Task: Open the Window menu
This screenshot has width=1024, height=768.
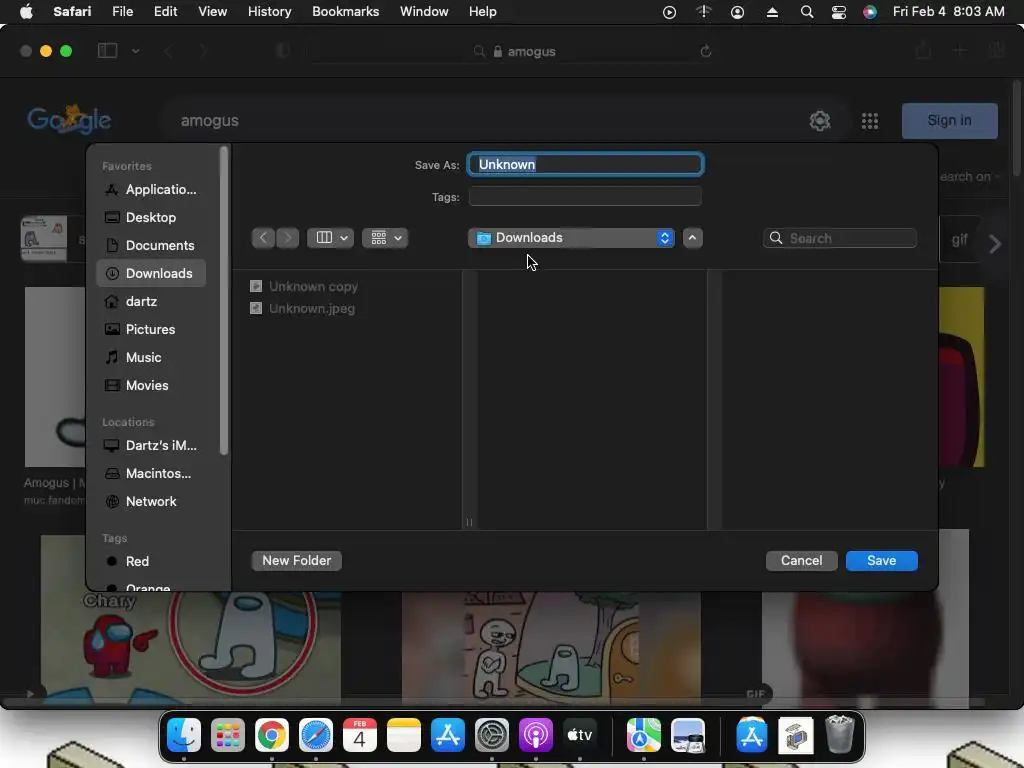Action: pyautogui.click(x=424, y=12)
